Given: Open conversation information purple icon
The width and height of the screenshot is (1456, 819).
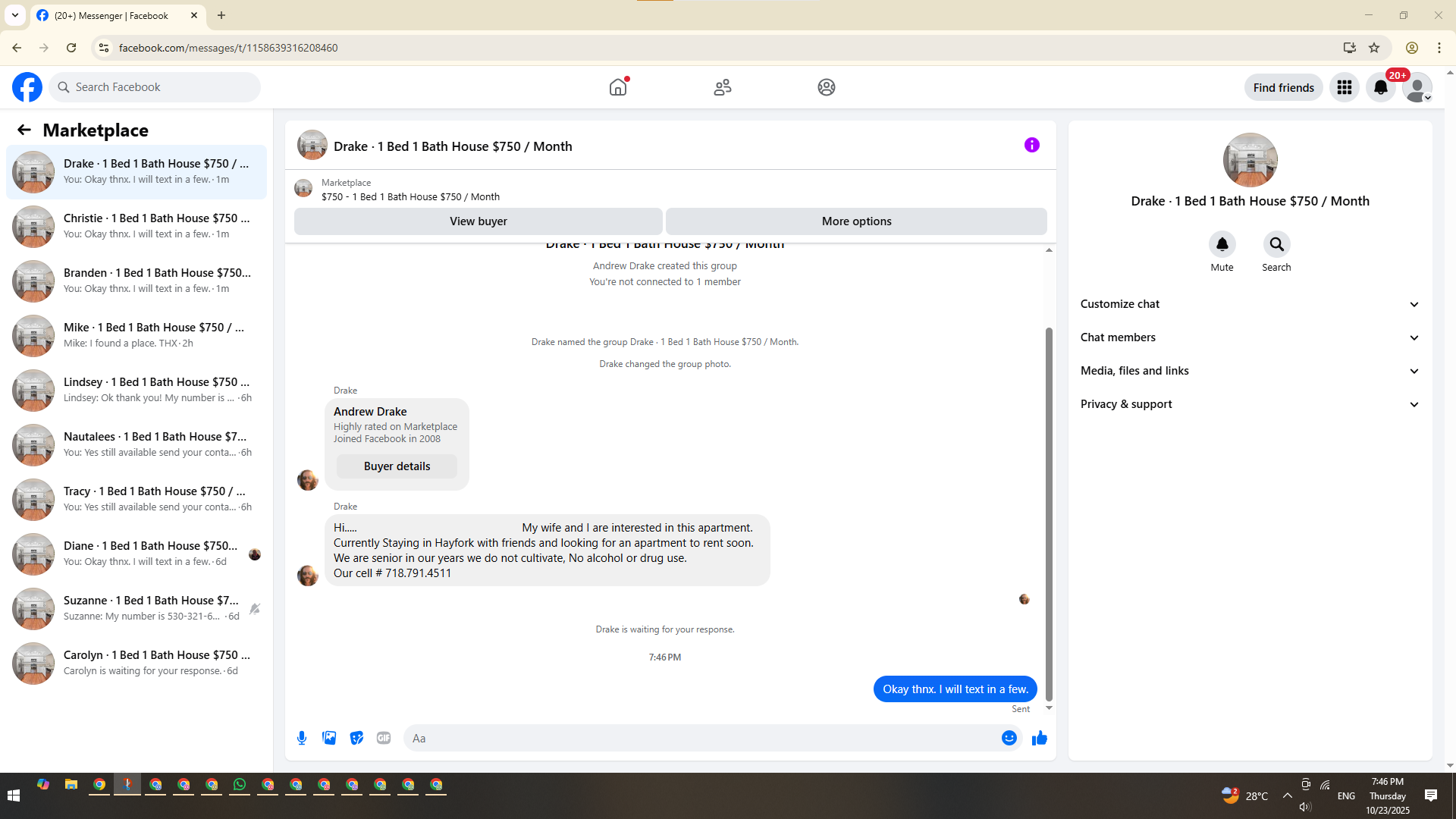Looking at the screenshot, I should [x=1031, y=145].
